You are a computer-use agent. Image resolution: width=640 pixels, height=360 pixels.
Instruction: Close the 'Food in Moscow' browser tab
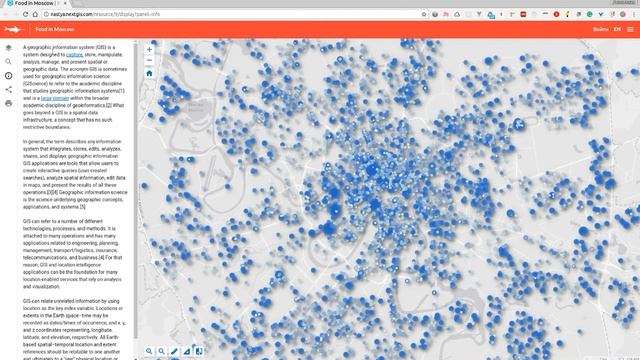(65, 3)
